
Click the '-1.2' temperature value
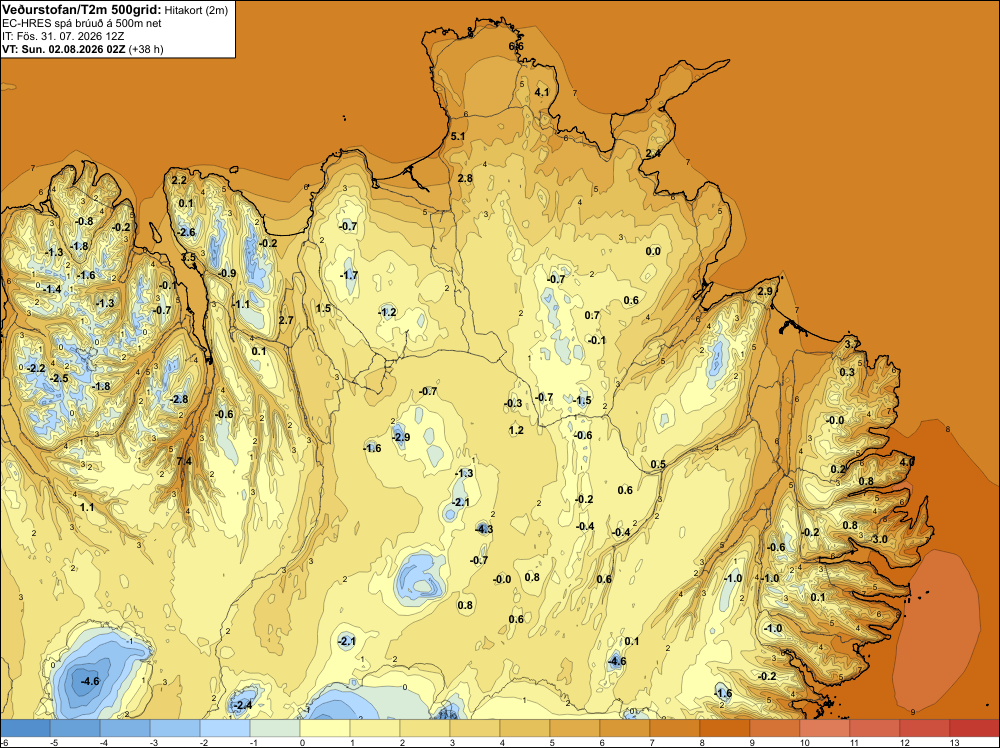pos(386,312)
